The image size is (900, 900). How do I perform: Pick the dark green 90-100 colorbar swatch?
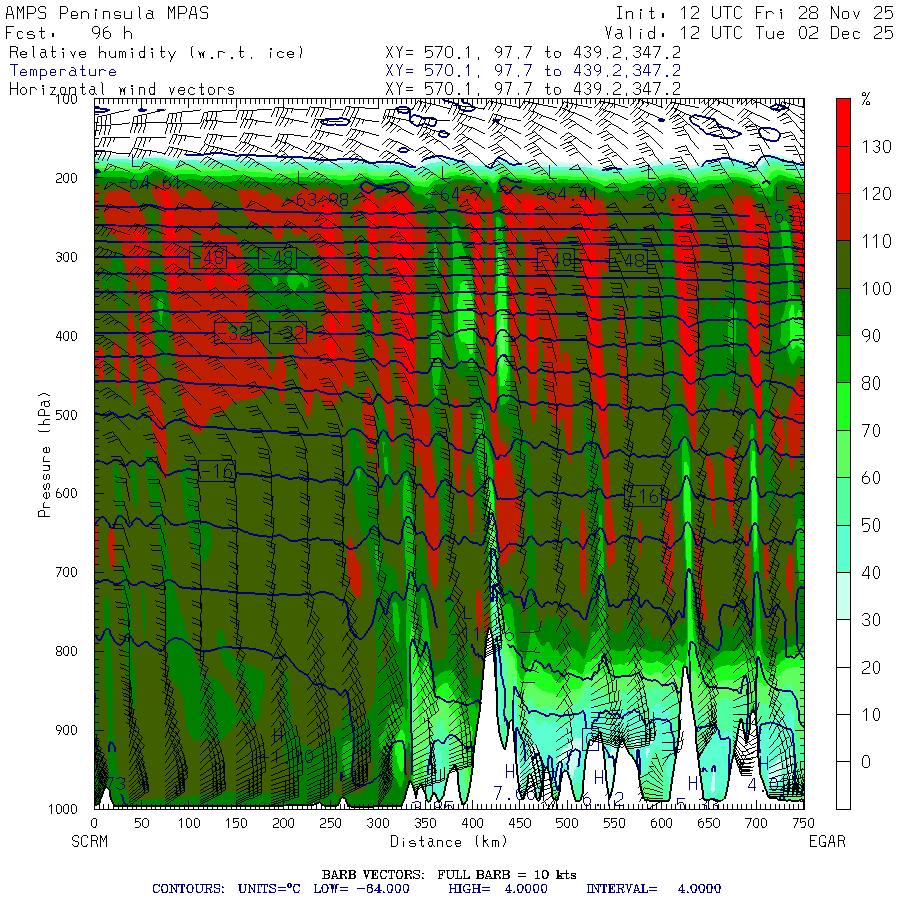[843, 312]
